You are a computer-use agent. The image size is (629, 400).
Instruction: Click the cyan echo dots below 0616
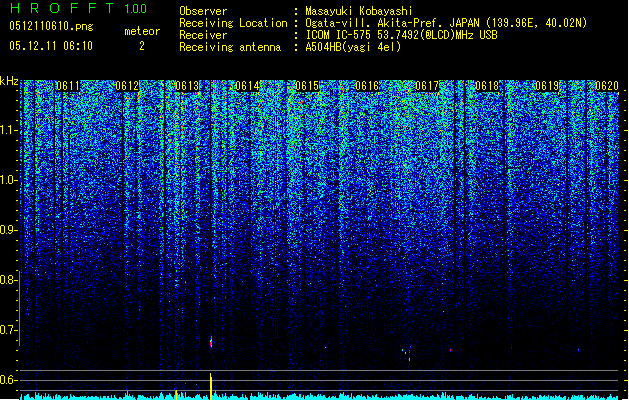(x=407, y=353)
